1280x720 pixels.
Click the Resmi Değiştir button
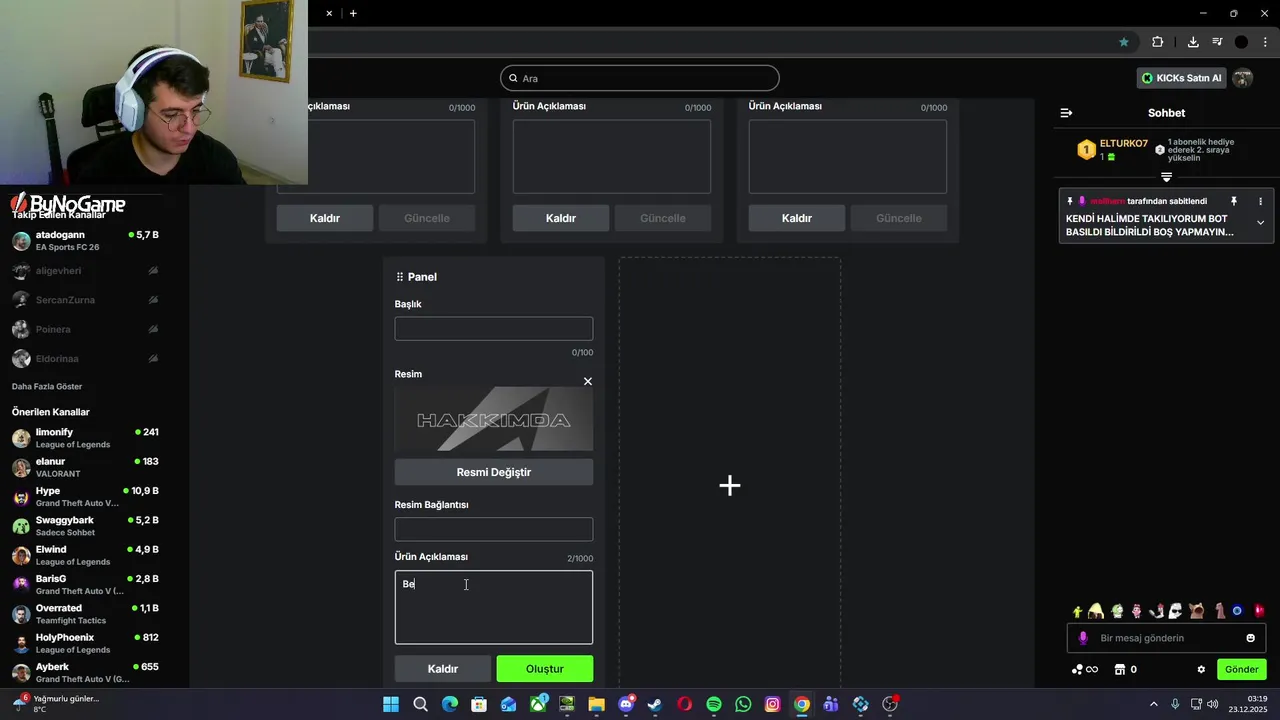(494, 472)
